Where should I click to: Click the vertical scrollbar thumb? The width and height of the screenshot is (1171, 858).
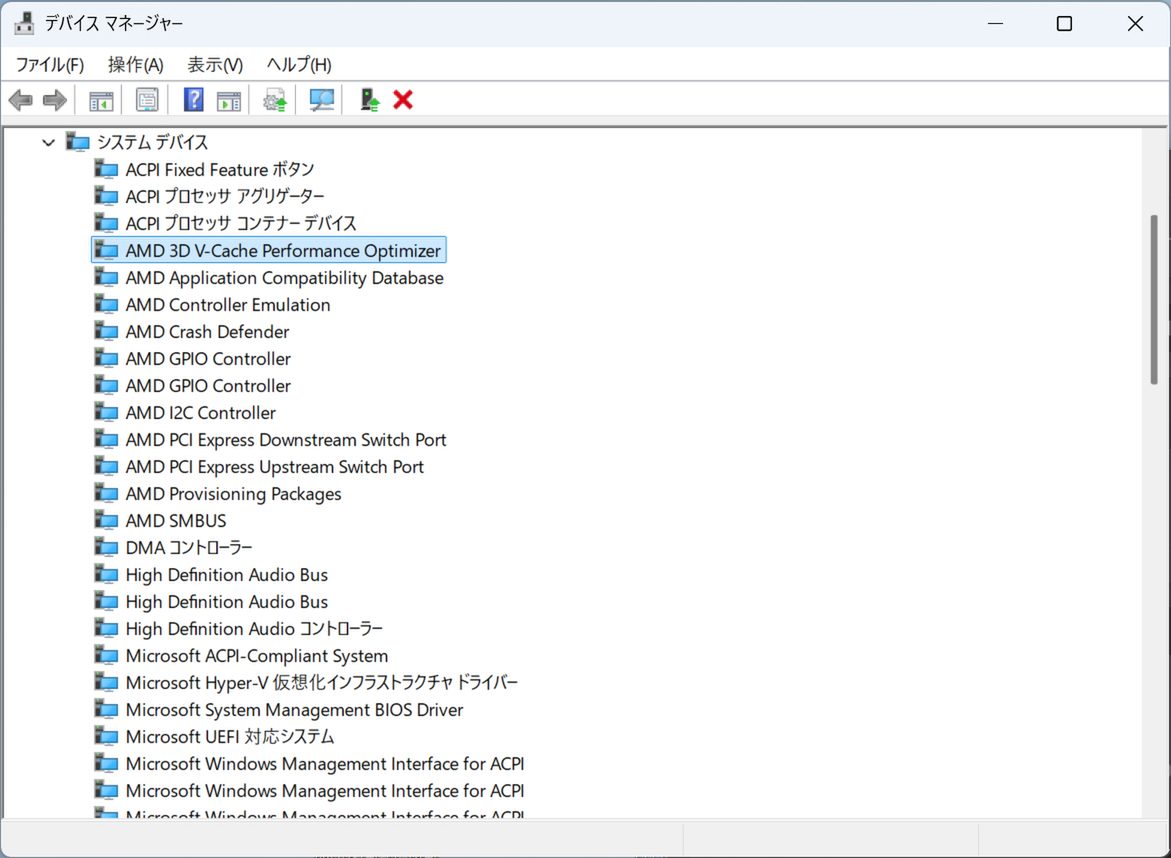1154,300
